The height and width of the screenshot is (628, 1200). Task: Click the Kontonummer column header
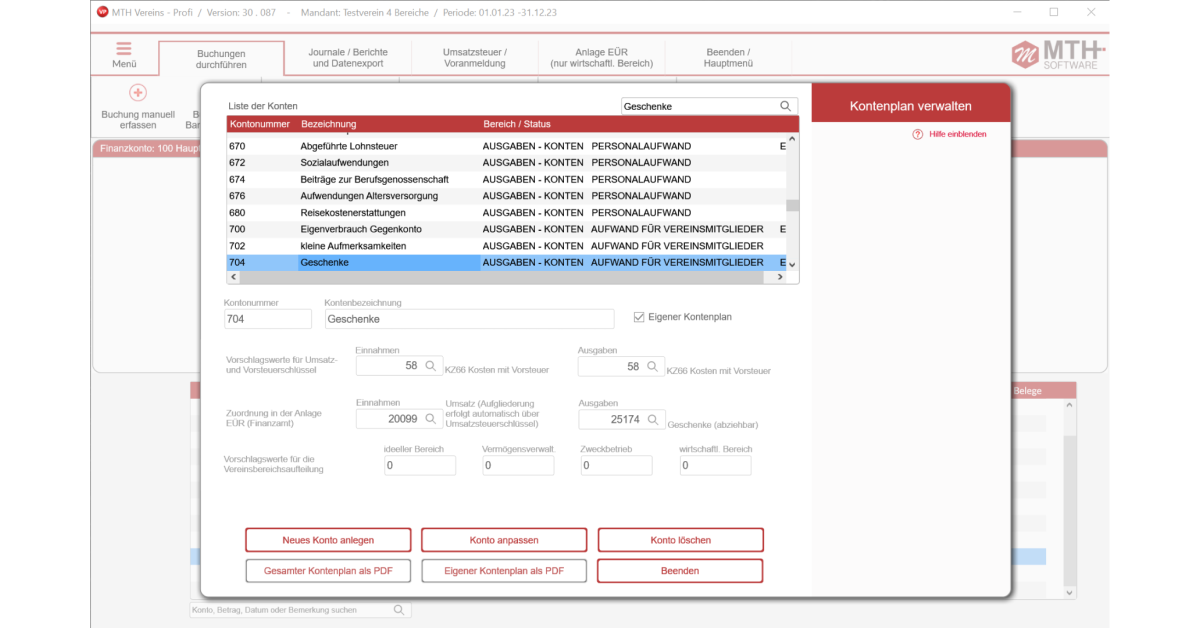[x=260, y=124]
